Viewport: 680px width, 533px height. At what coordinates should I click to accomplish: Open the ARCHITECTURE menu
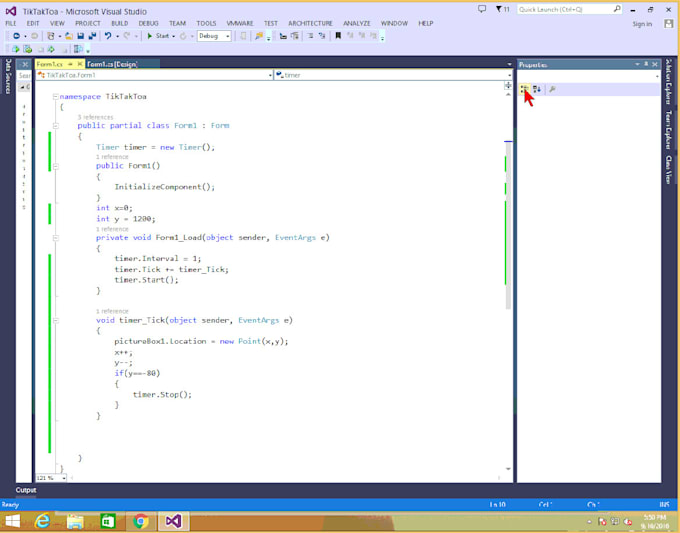tap(311, 23)
